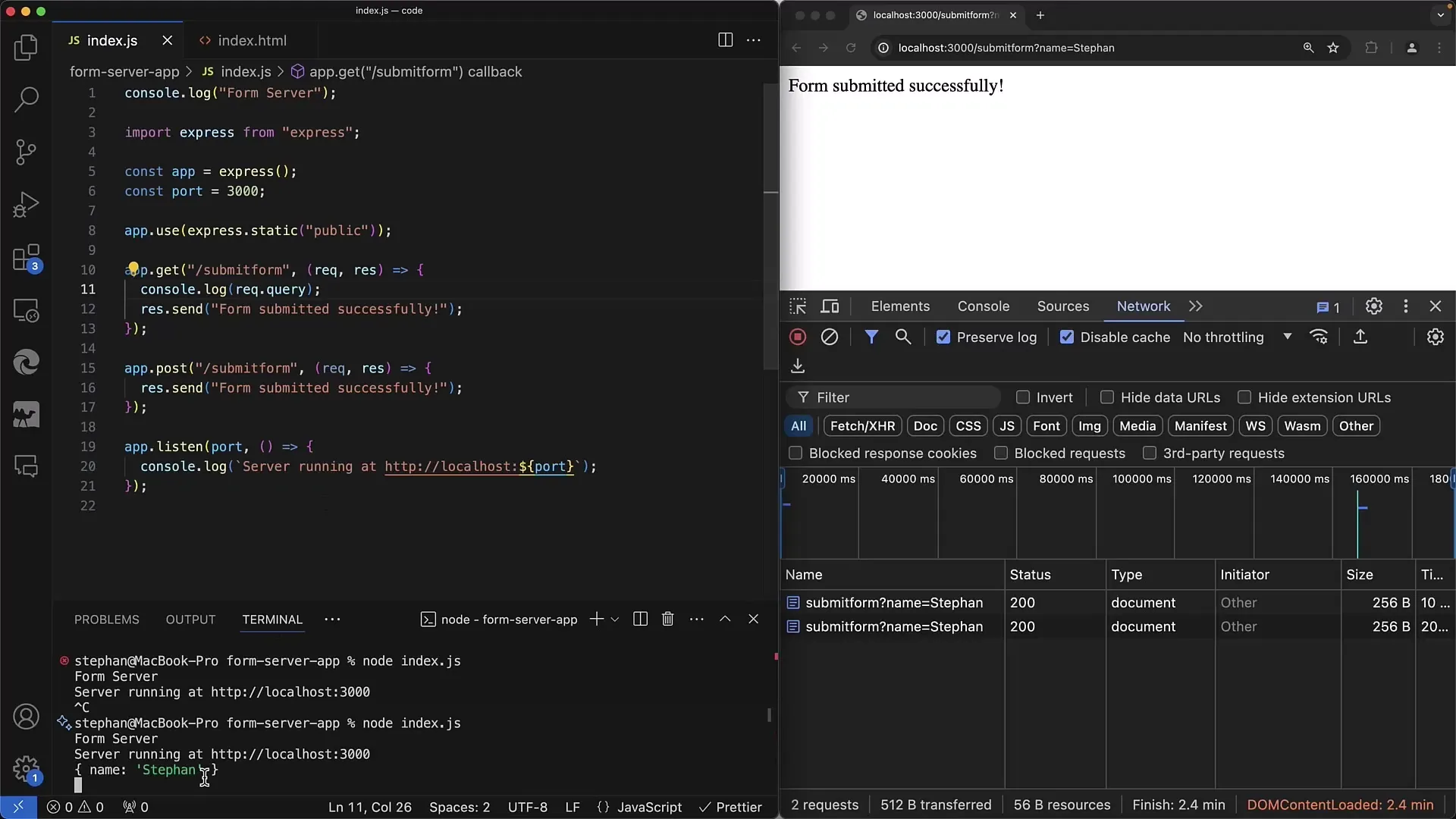Screen dimensions: 1456x819
Task: Click the Console panel icon in DevTools
Action: 982,306
